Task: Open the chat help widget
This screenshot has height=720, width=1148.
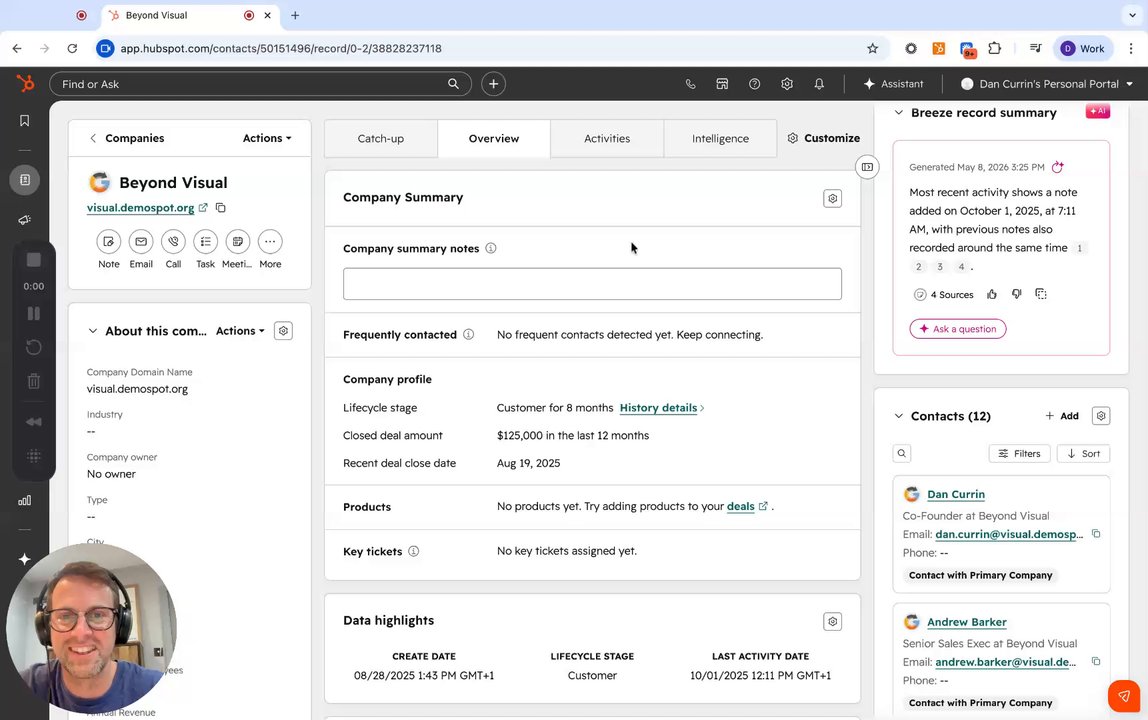Action: [x=1124, y=696]
